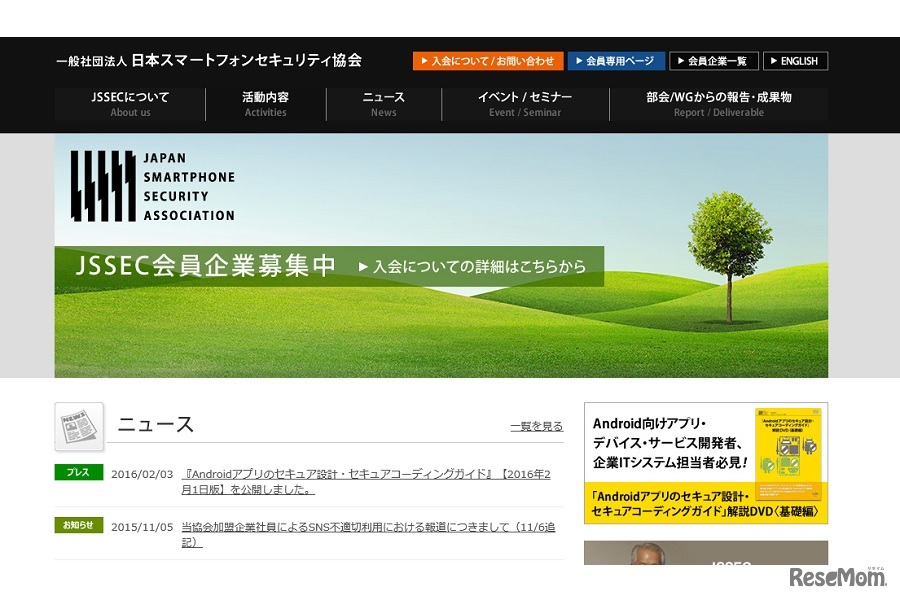This screenshot has width=900, height=600.
Task: Open the JSSECについて About us menu
Action: tap(130, 104)
